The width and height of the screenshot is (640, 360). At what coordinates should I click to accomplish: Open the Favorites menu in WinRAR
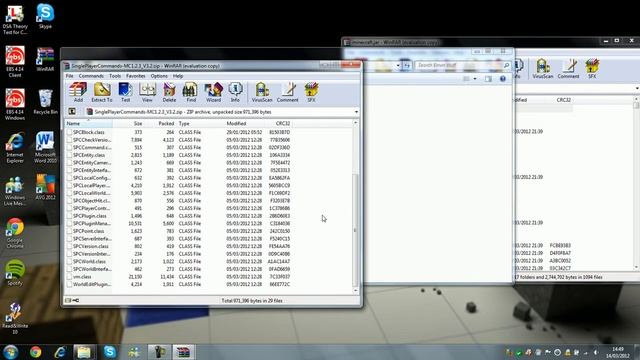point(136,76)
